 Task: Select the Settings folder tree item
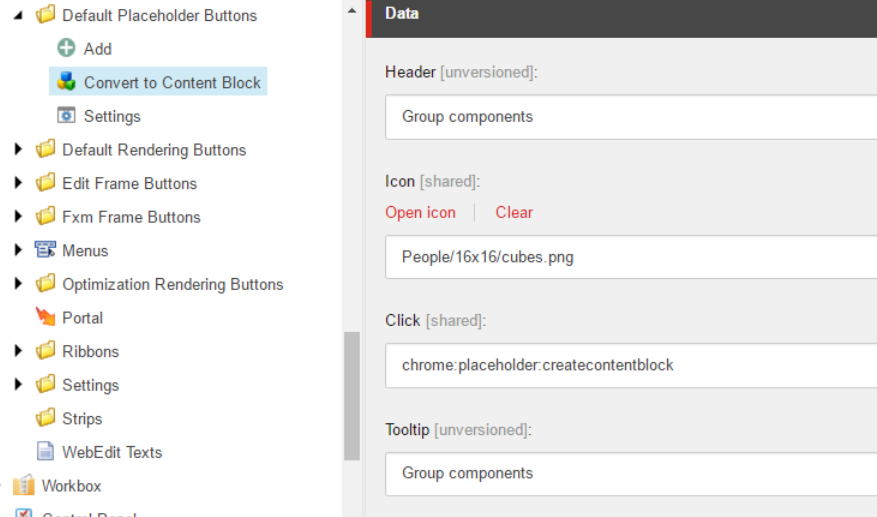[91, 385]
